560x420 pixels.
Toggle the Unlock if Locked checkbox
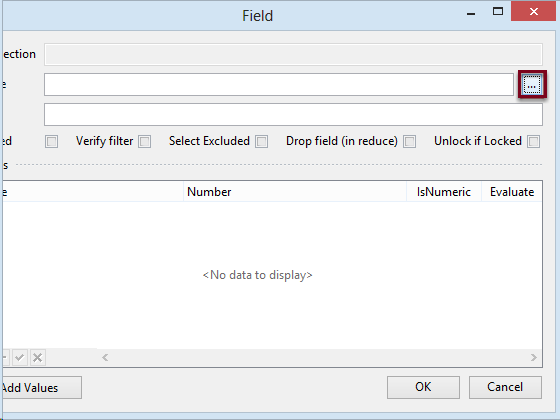534,142
